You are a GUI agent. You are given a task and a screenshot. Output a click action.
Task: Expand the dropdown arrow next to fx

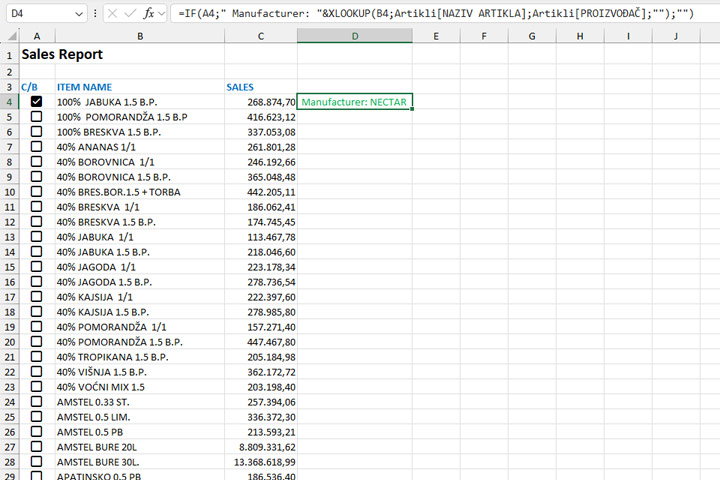162,14
